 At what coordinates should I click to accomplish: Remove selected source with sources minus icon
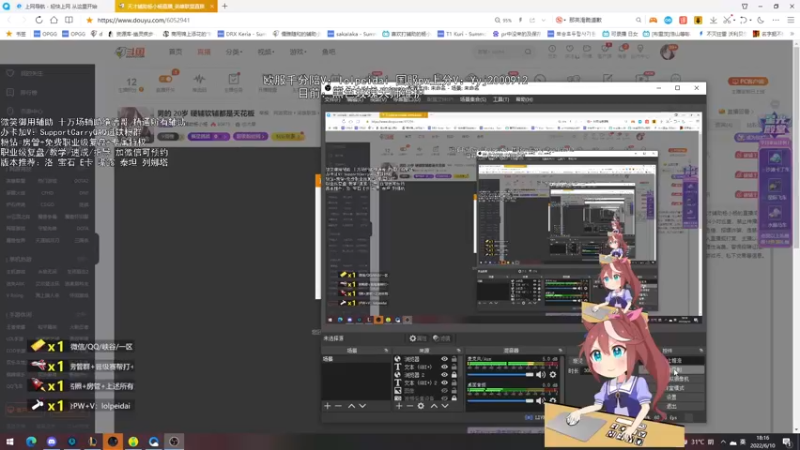(410, 406)
